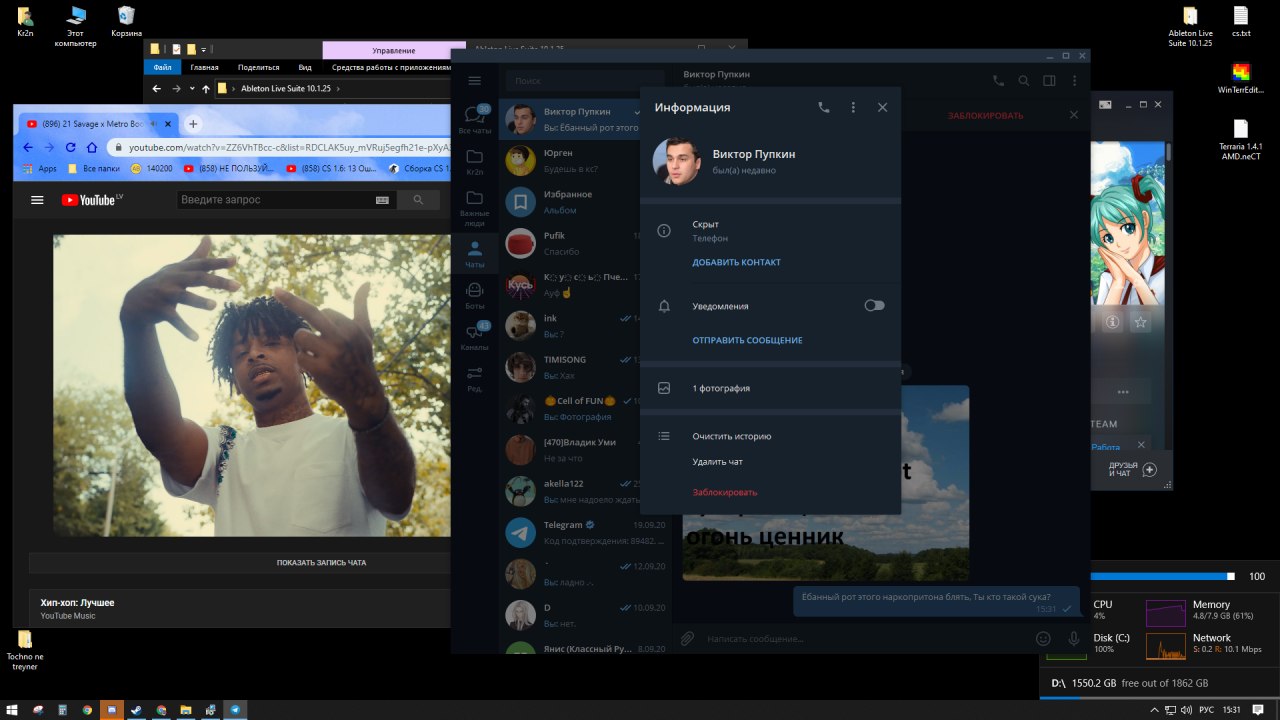The width and height of the screenshot is (1280, 720).
Task: Click the Написать сообщение input field
Action: (865, 638)
